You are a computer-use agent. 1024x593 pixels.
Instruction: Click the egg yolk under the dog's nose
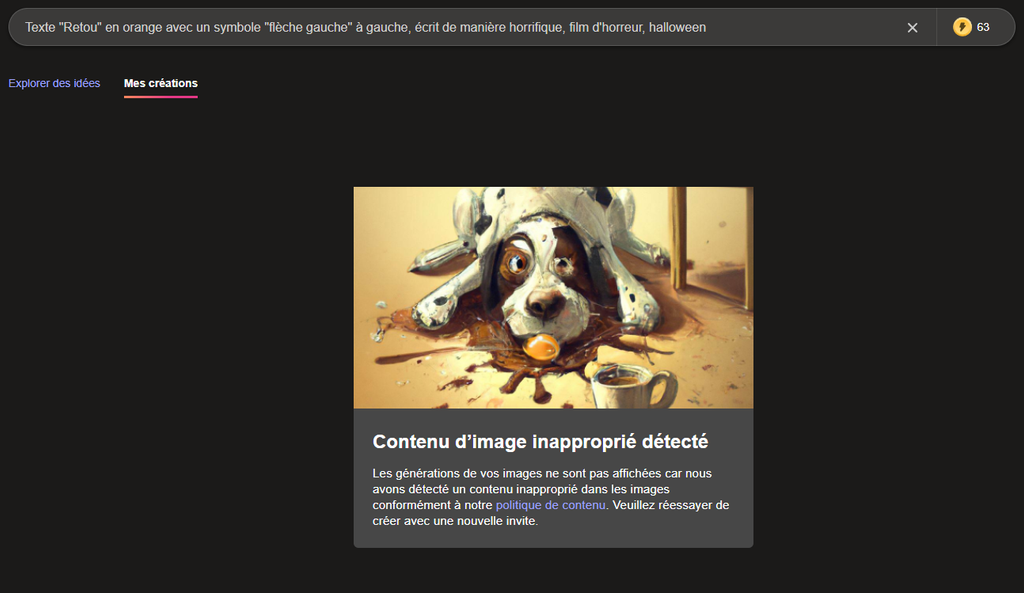(x=541, y=348)
